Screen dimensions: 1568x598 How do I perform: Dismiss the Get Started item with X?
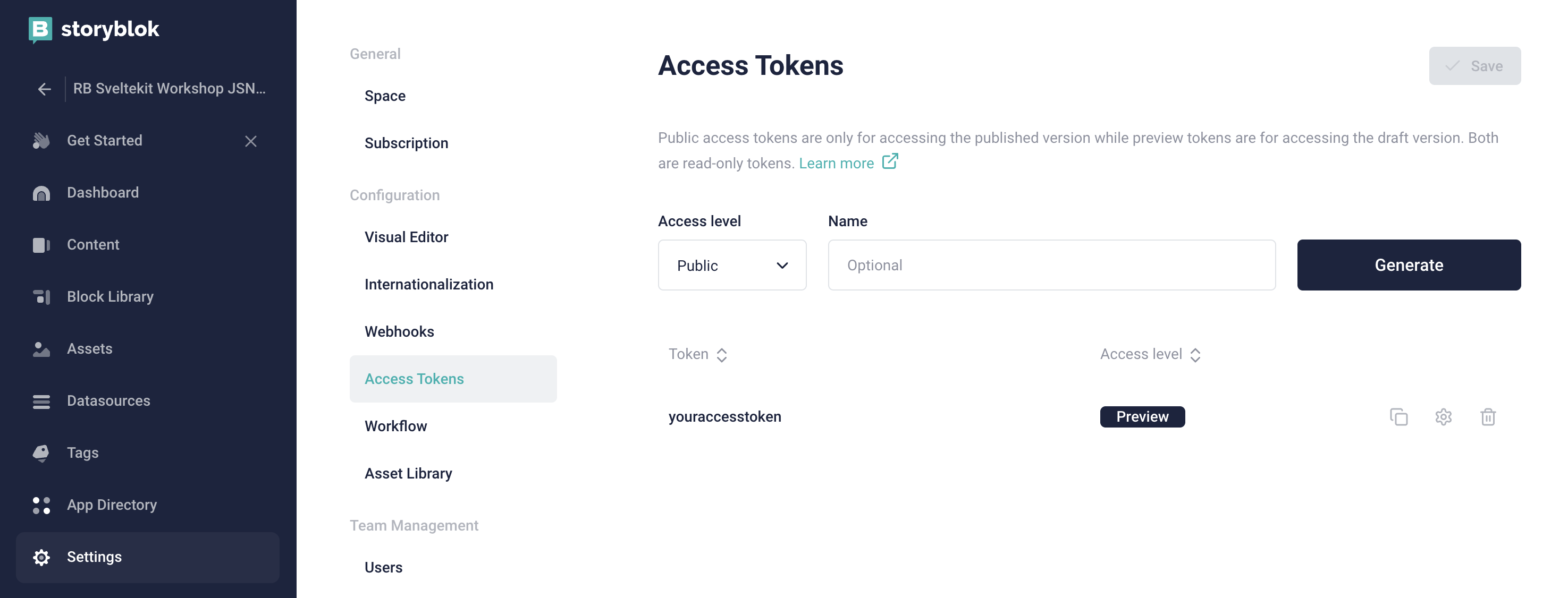click(250, 141)
